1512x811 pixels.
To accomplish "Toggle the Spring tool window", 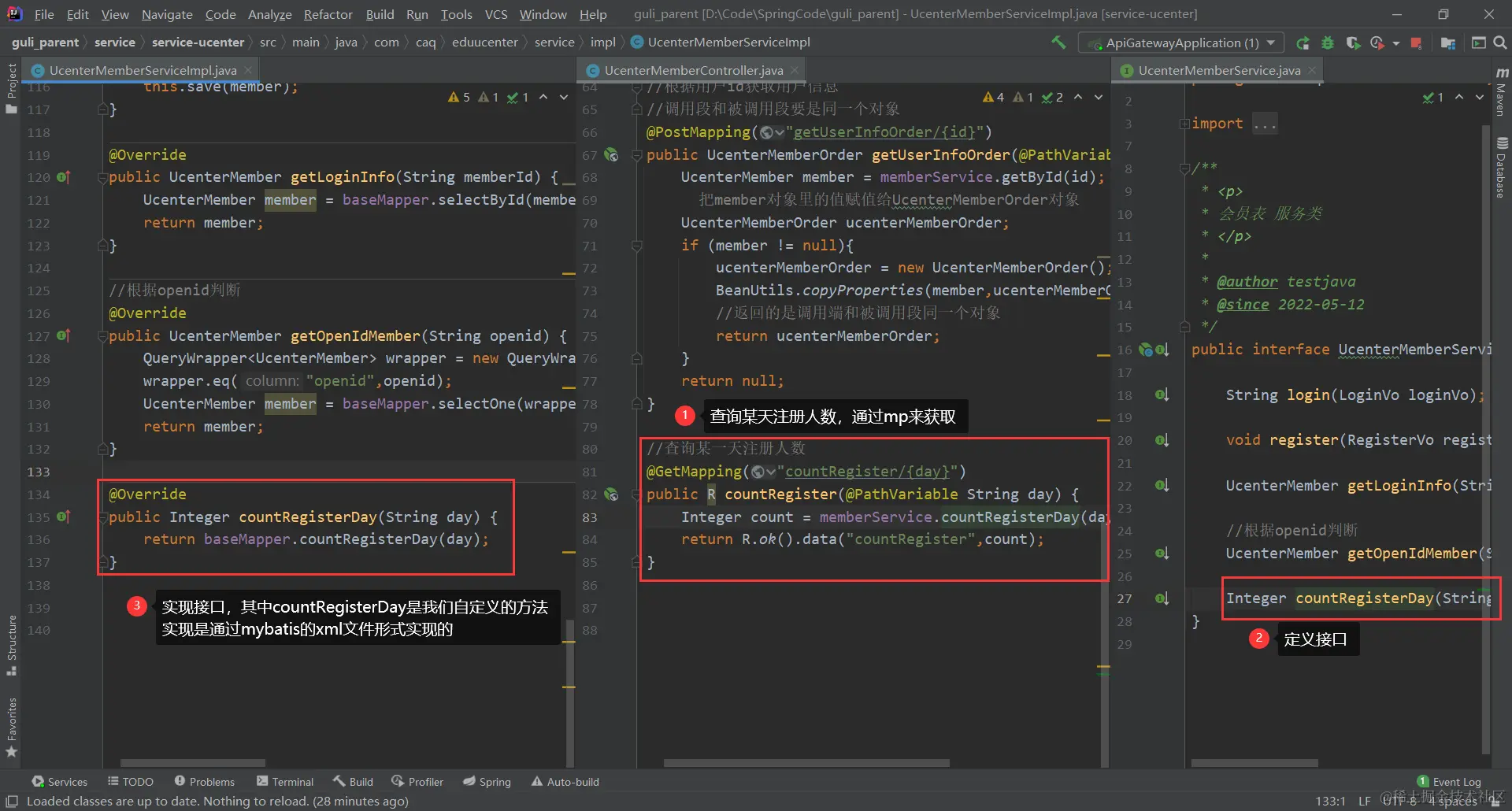I will (x=487, y=781).
